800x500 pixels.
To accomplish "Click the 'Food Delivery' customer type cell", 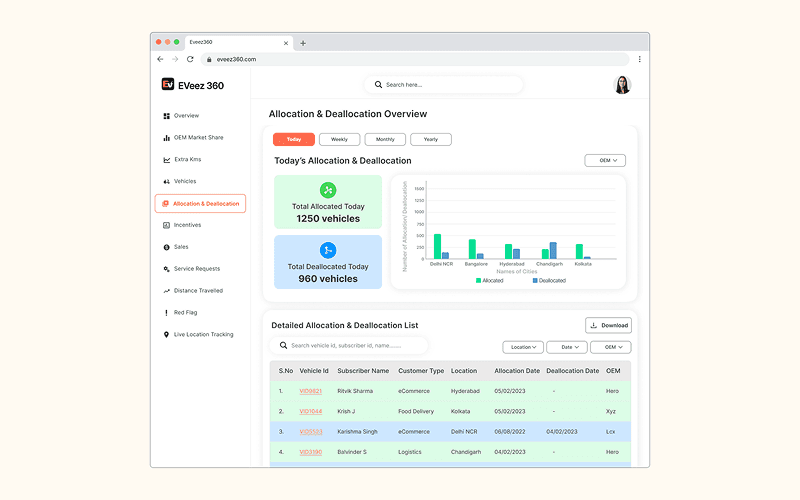I will [416, 412].
